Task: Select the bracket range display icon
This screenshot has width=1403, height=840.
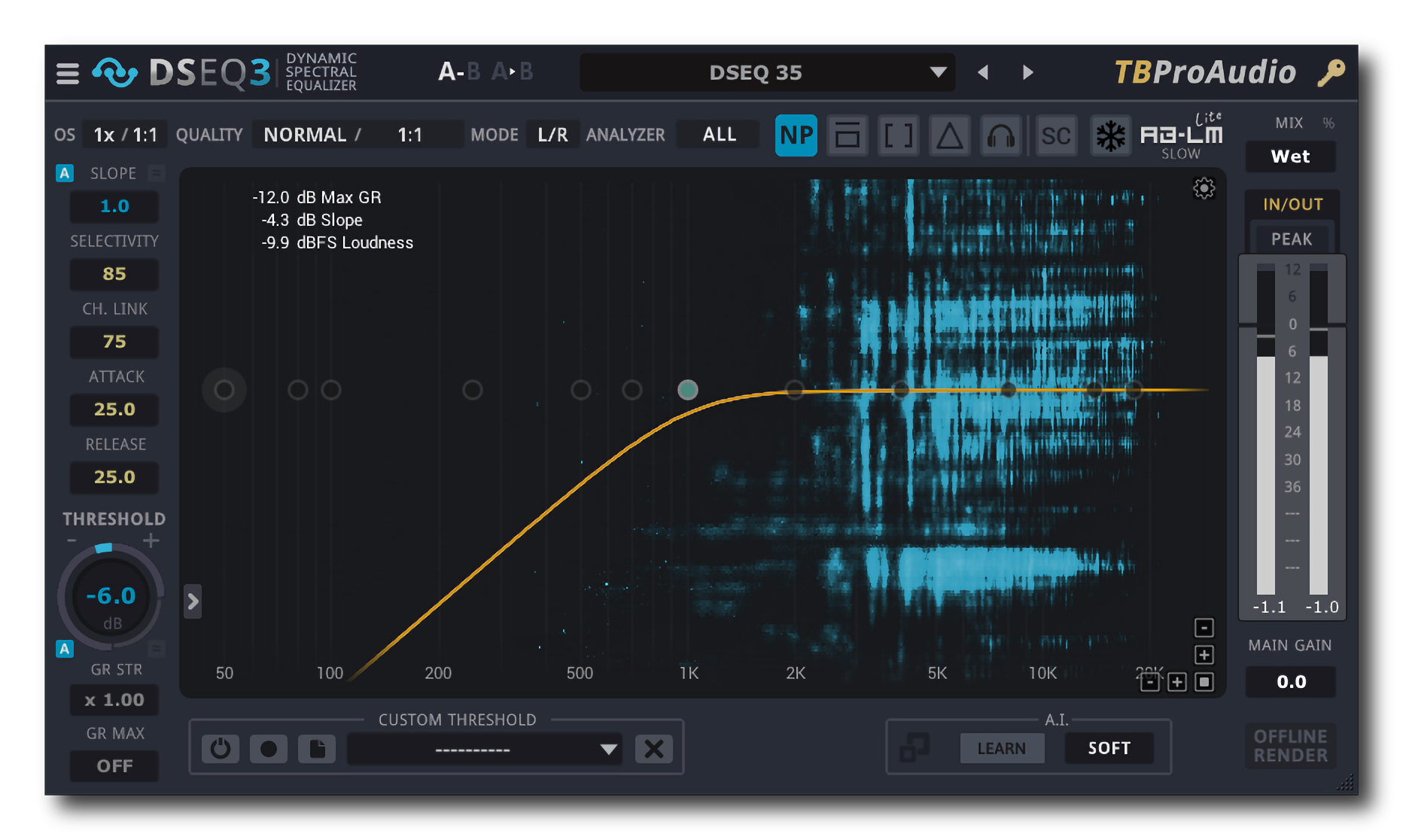Action: 898,136
